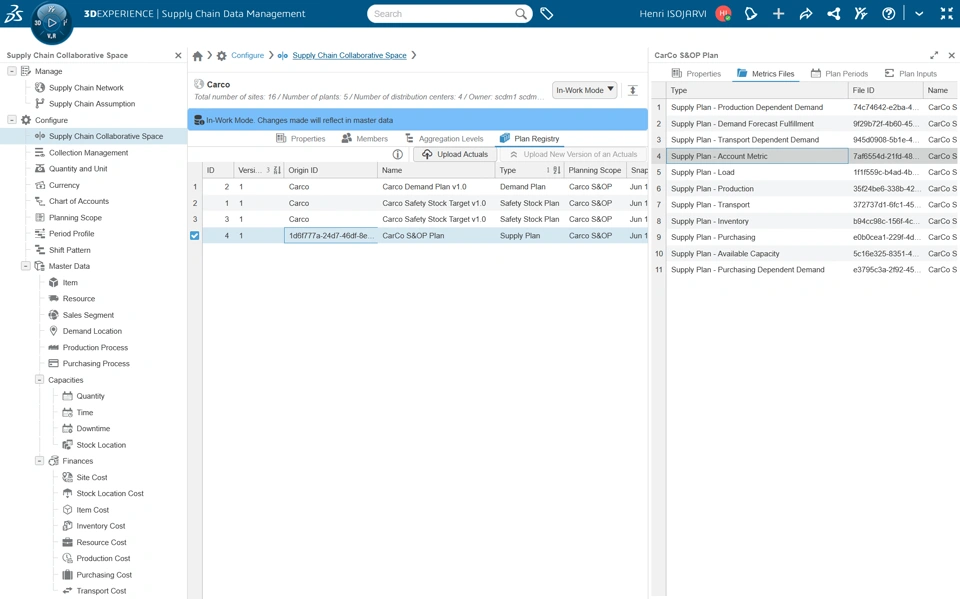Collapse the Finances tree node
960x599 pixels.
(39, 461)
